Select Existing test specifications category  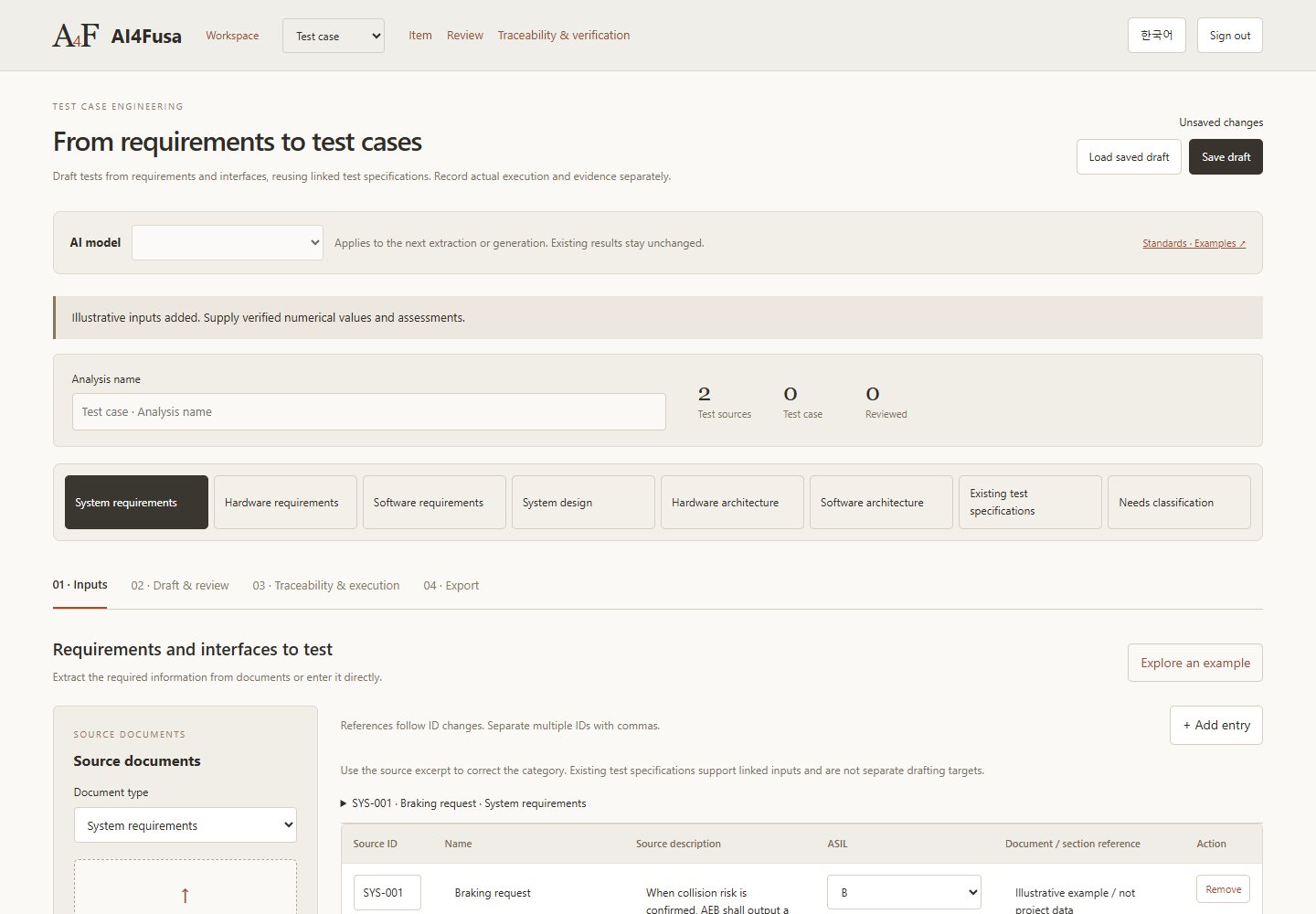click(1030, 503)
